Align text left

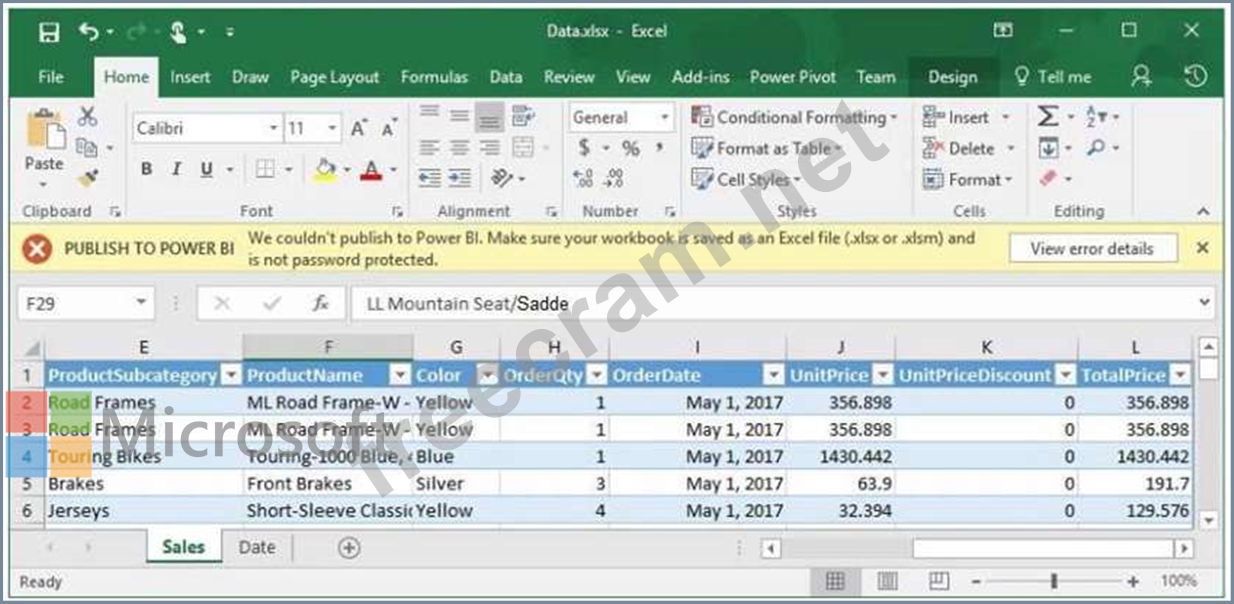coord(429,148)
